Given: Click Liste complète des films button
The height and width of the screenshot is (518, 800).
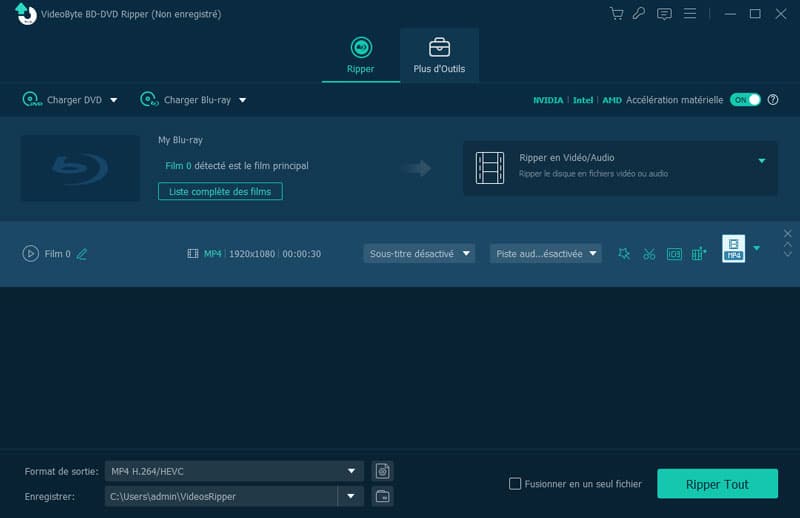Looking at the screenshot, I should tap(220, 191).
